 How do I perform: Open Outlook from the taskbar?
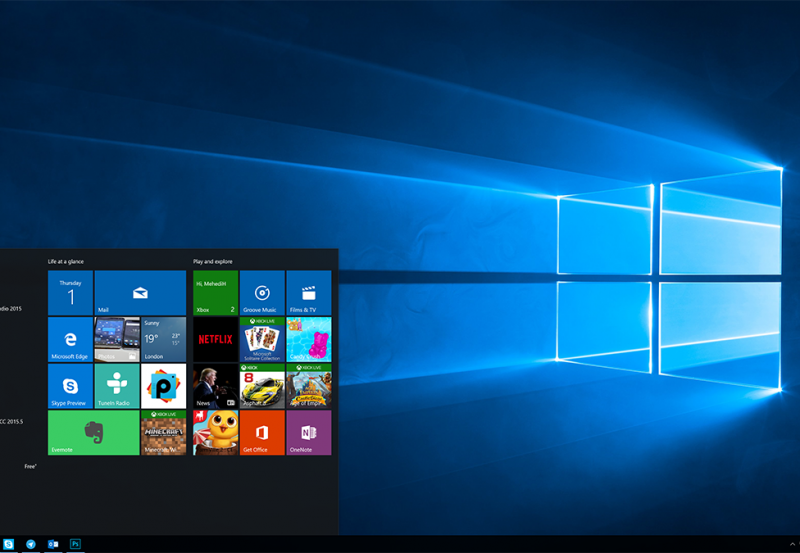pyautogui.click(x=53, y=544)
